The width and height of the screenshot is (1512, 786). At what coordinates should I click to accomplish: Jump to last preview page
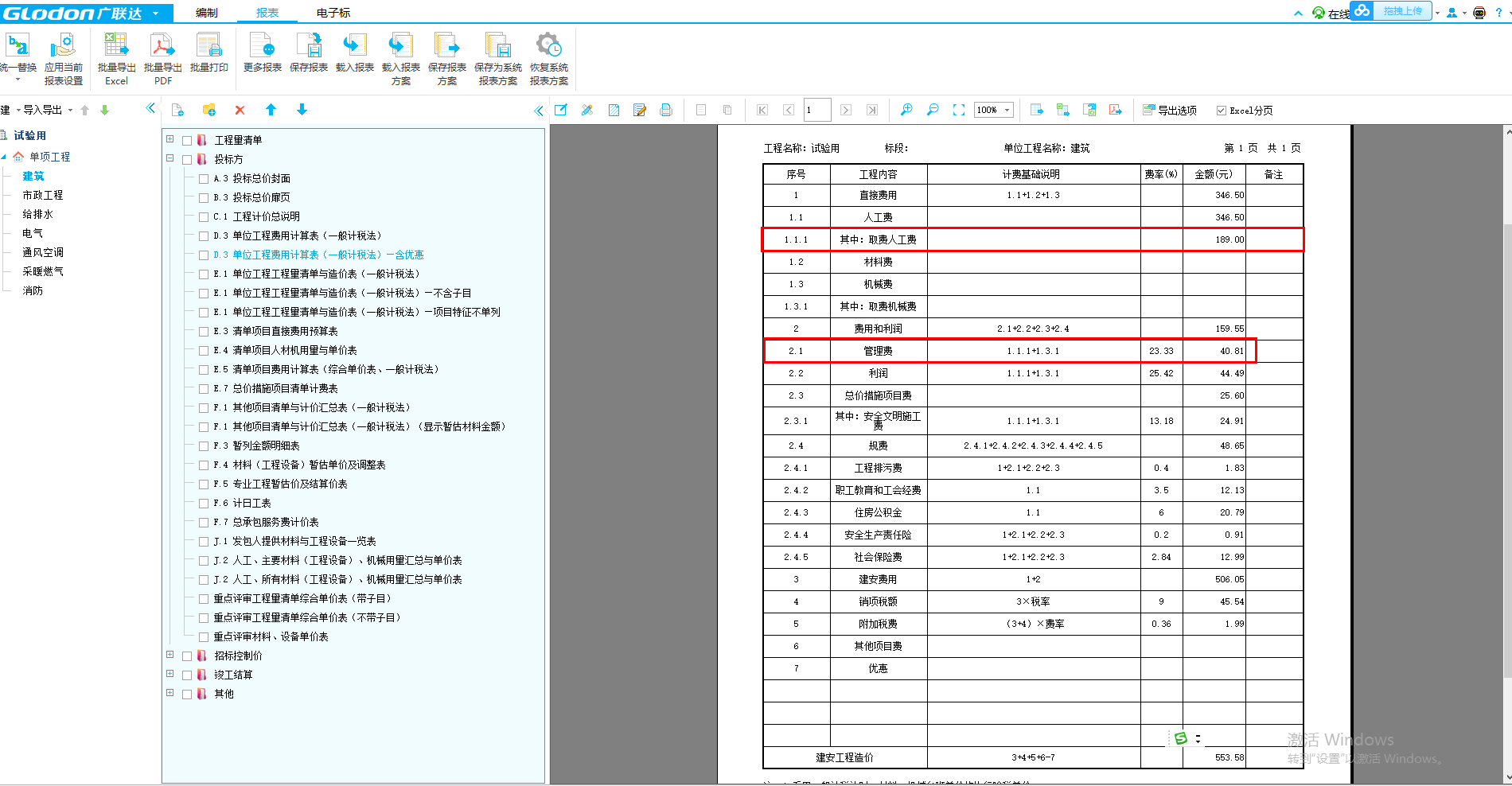pos(872,110)
